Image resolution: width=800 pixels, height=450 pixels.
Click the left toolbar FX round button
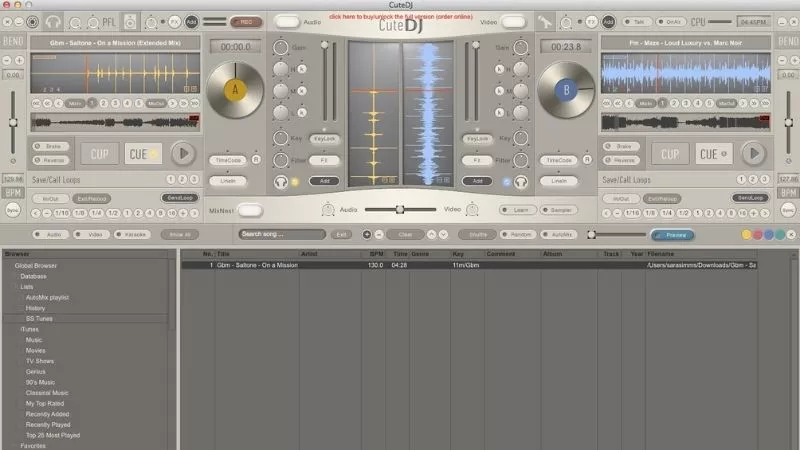click(174, 22)
